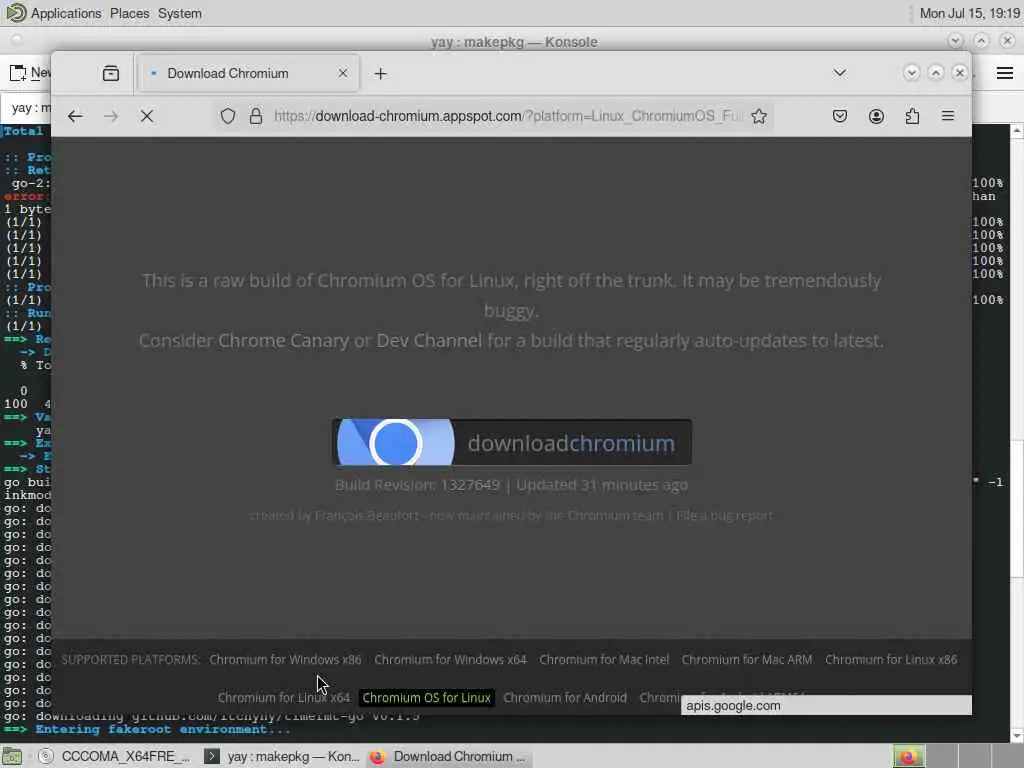
Task: Click the Konsole New Tab icon
Action: click(18, 72)
